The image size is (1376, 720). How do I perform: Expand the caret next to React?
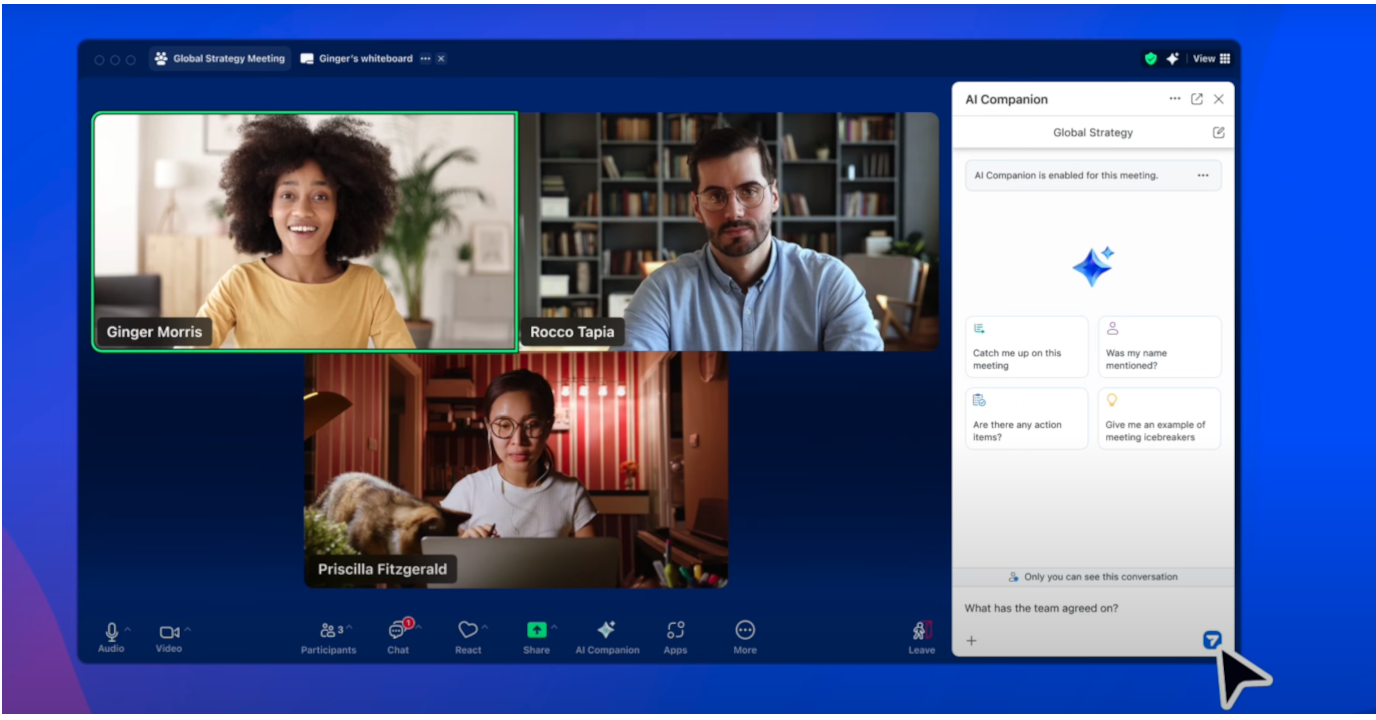(x=485, y=629)
